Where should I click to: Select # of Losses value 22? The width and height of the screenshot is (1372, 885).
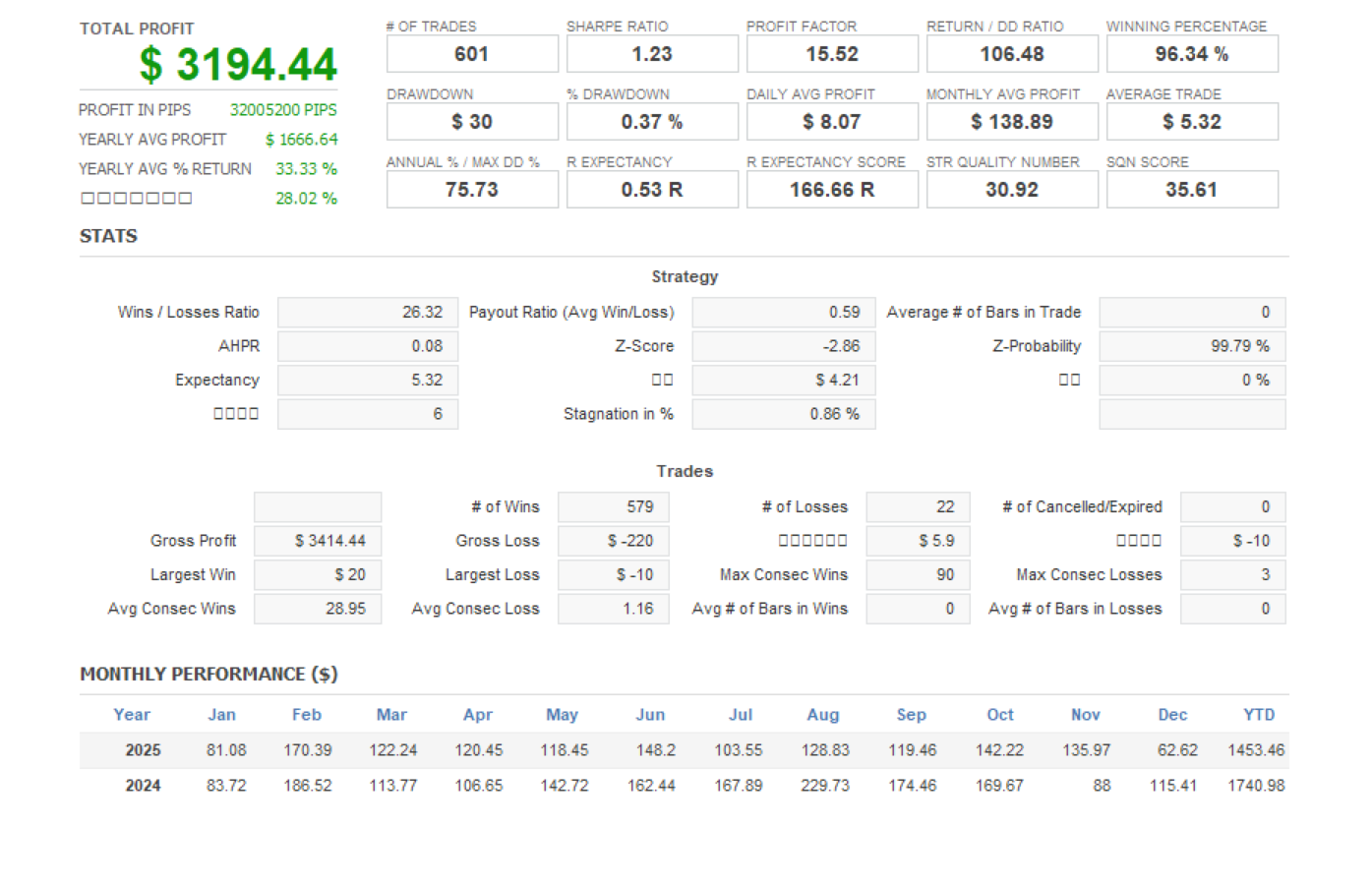(x=919, y=507)
